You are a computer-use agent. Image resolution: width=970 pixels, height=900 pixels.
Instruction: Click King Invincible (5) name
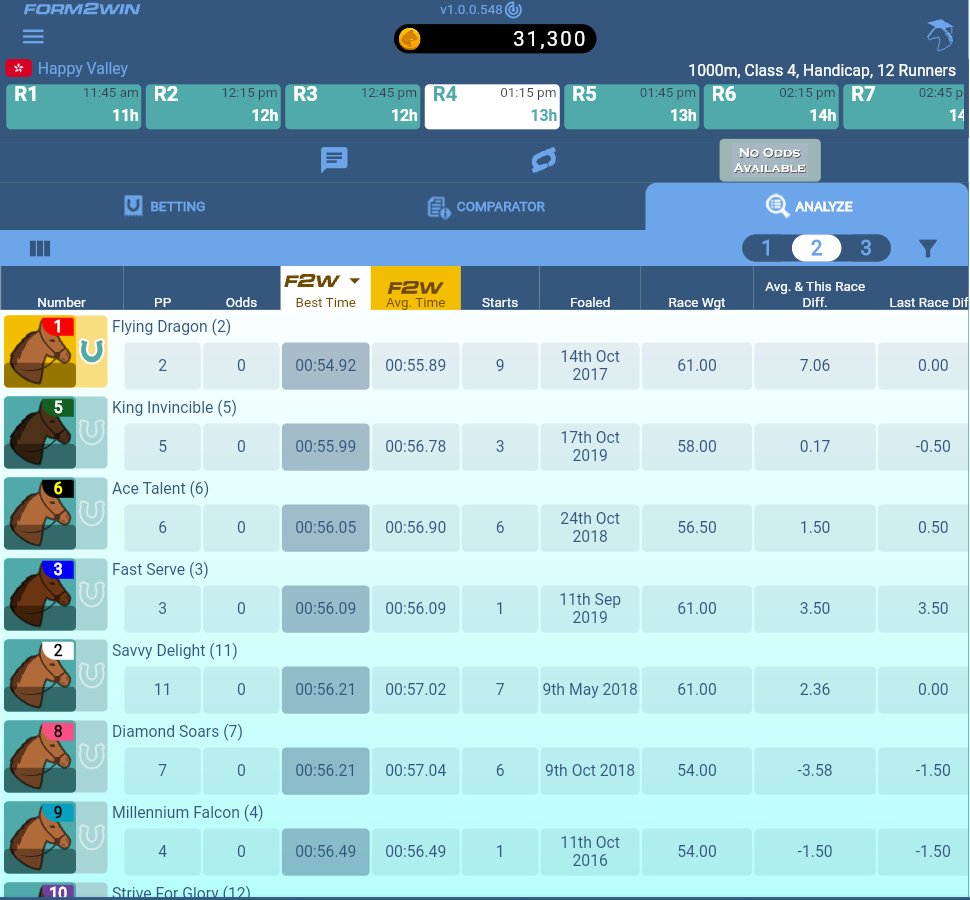pyautogui.click(x=174, y=408)
